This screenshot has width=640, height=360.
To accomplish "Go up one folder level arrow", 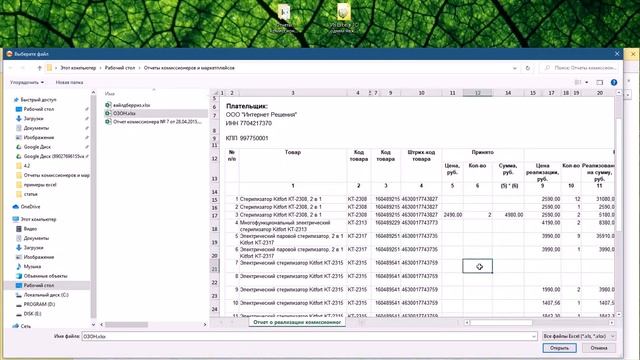I will click(x=40, y=68).
